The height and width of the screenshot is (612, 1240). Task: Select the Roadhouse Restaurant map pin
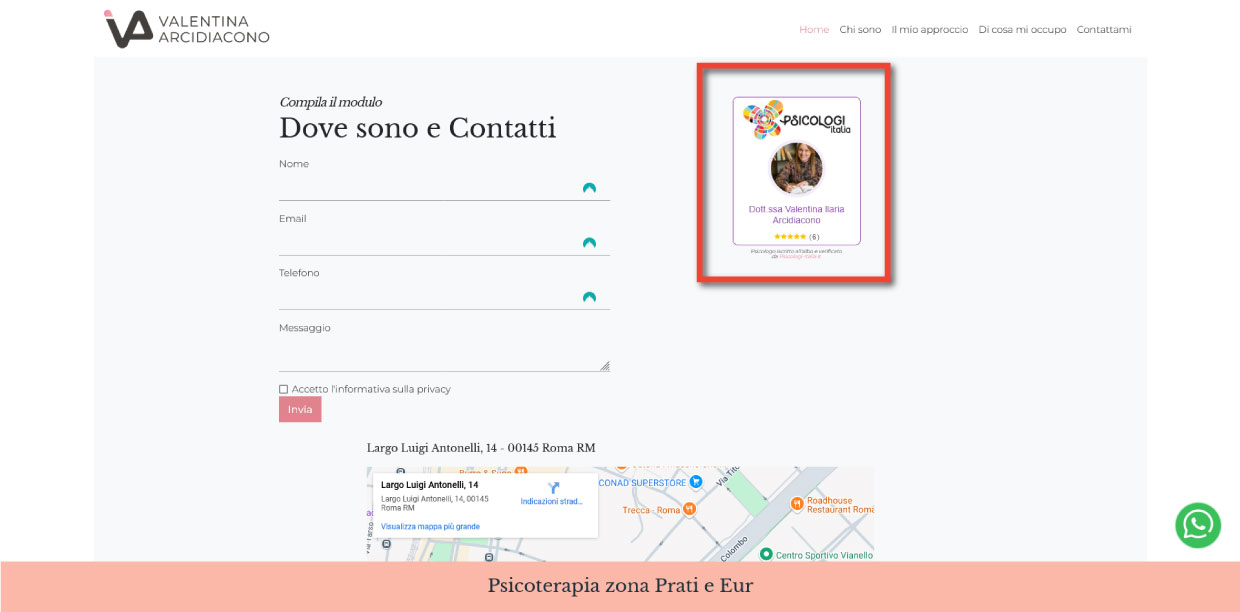797,503
